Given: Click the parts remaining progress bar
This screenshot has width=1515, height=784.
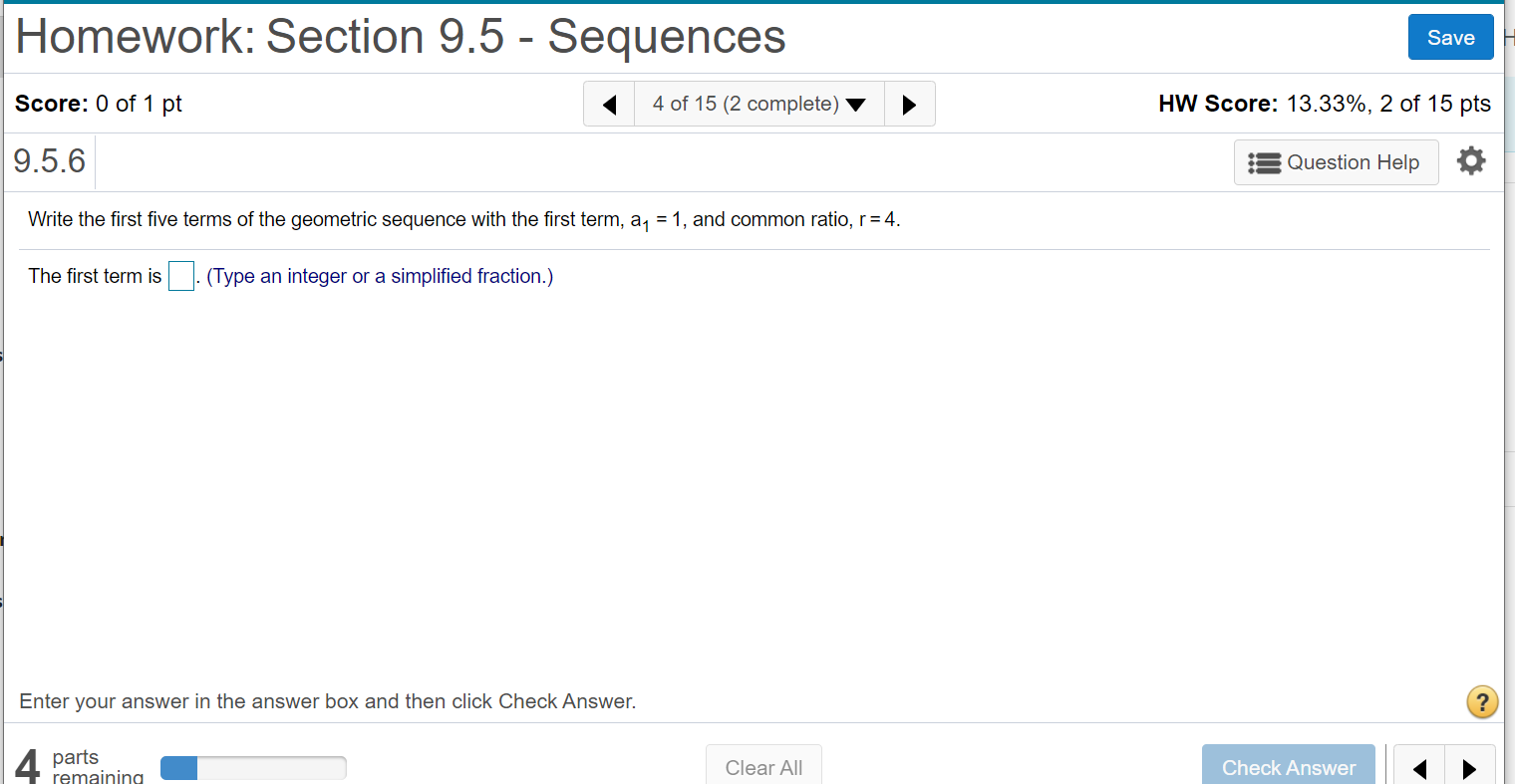Looking at the screenshot, I should point(253,768).
